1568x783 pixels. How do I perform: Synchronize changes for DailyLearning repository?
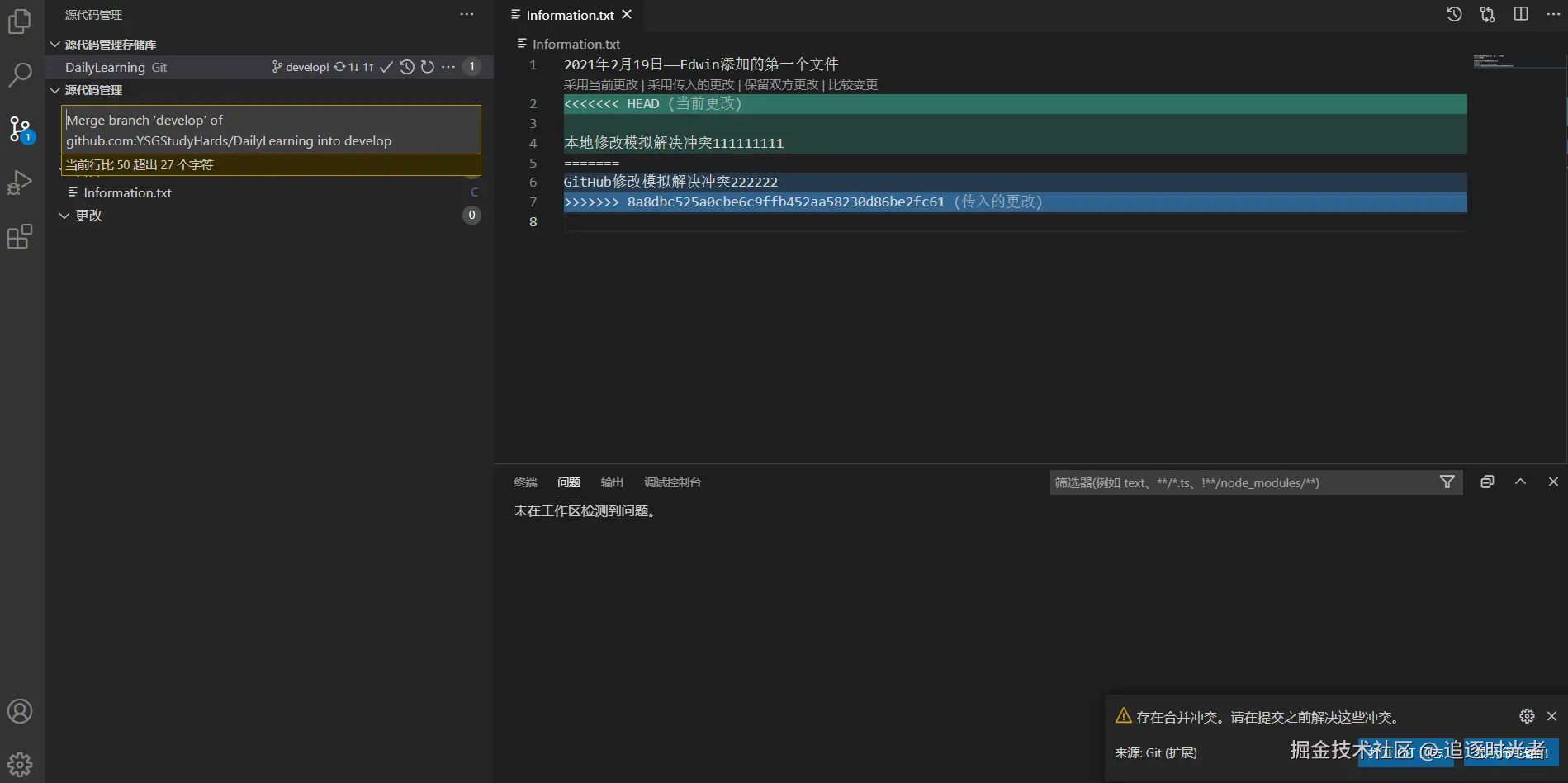[353, 67]
